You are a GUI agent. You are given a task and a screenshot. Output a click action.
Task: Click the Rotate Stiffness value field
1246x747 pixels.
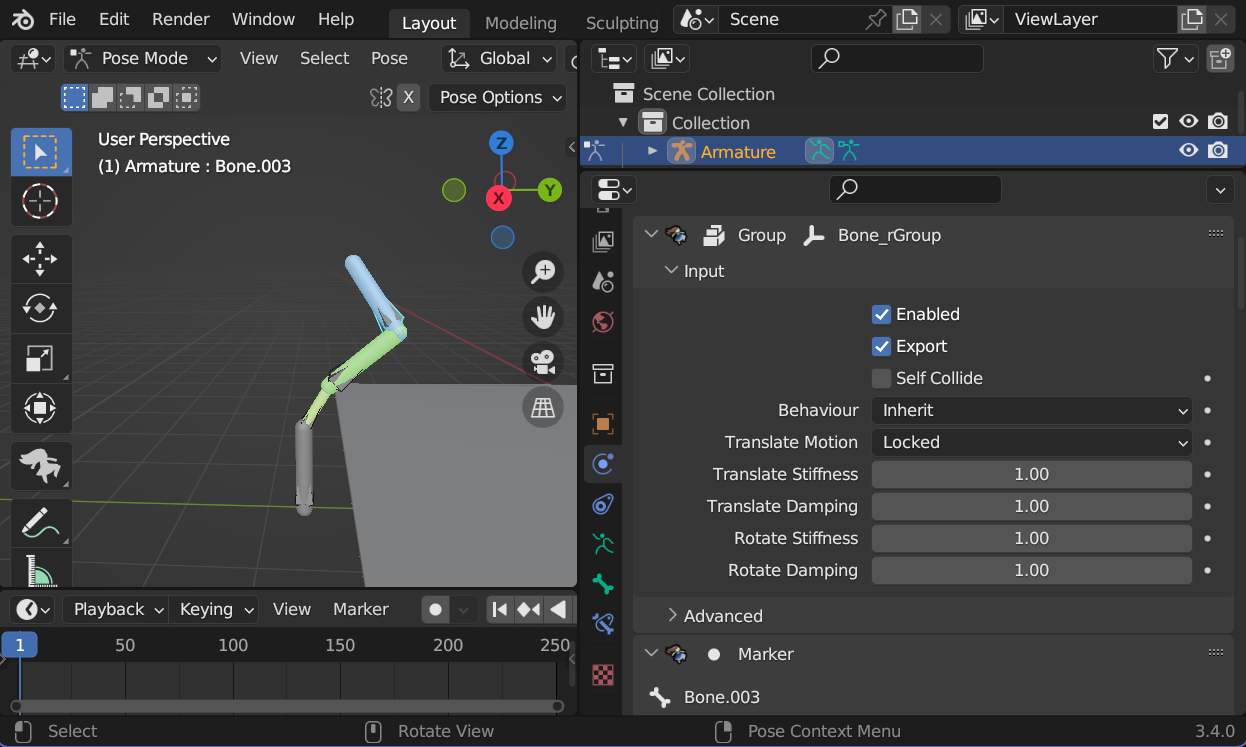(1031, 538)
